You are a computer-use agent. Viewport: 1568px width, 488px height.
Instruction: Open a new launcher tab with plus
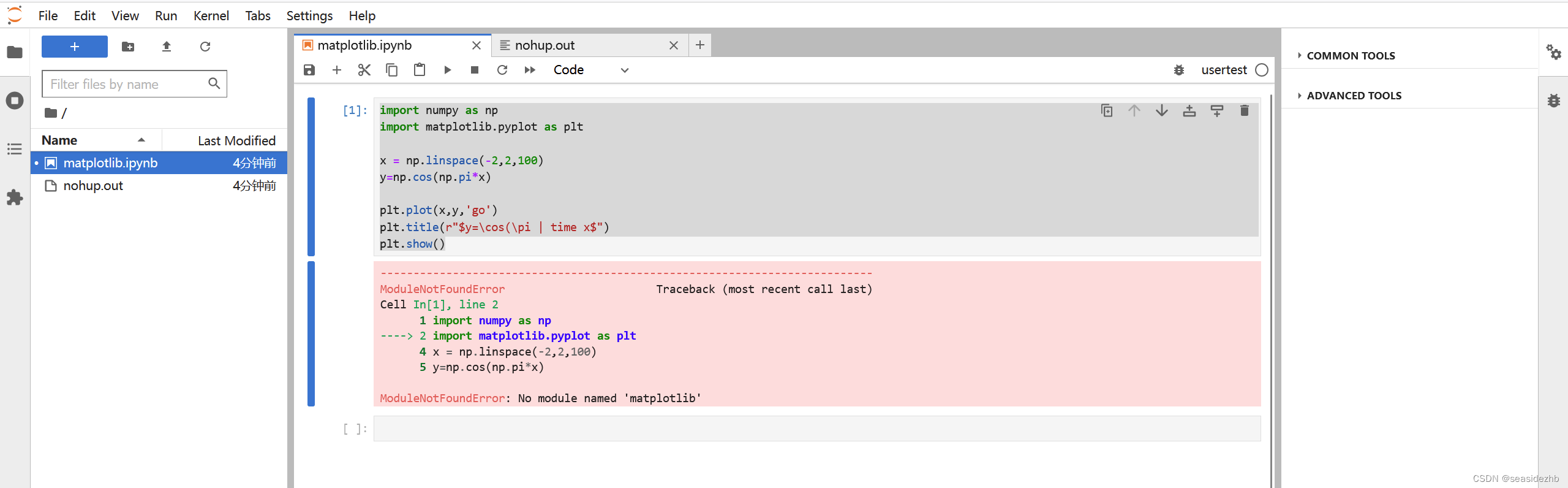[x=700, y=45]
